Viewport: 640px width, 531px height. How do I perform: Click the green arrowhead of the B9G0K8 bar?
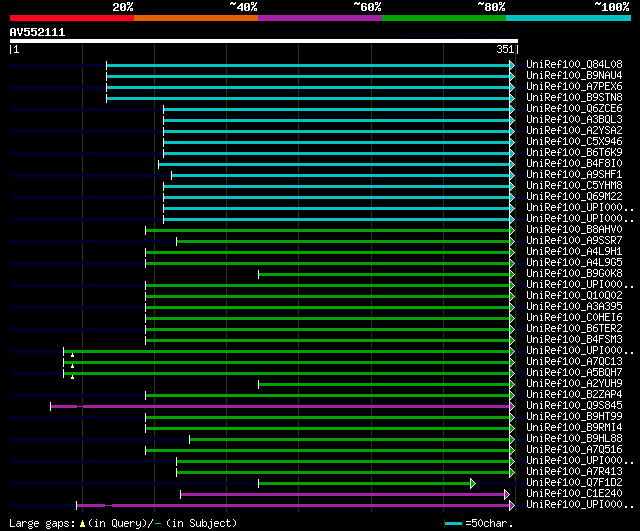coord(512,274)
